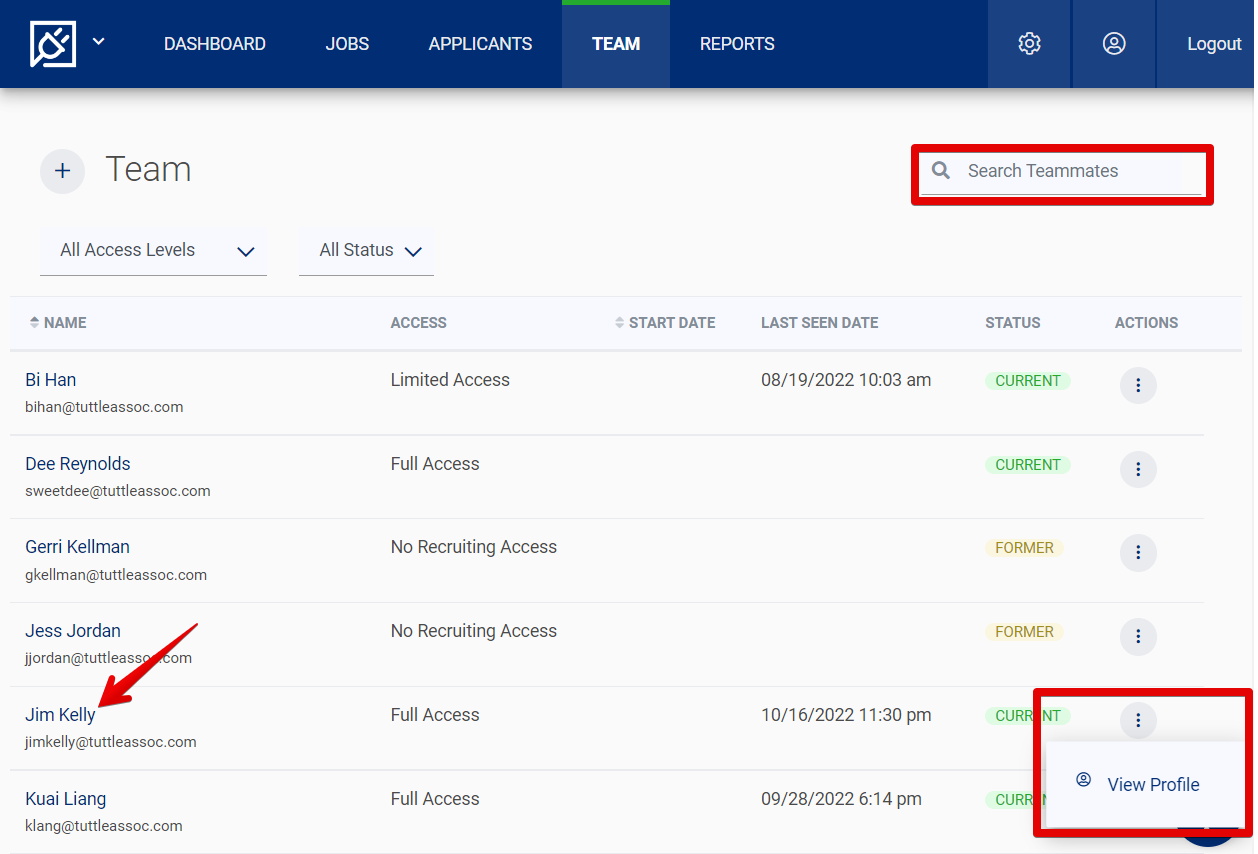Open the actions kebab menu for Jess Jordan
The width and height of the screenshot is (1258, 854).
pyautogui.click(x=1138, y=637)
